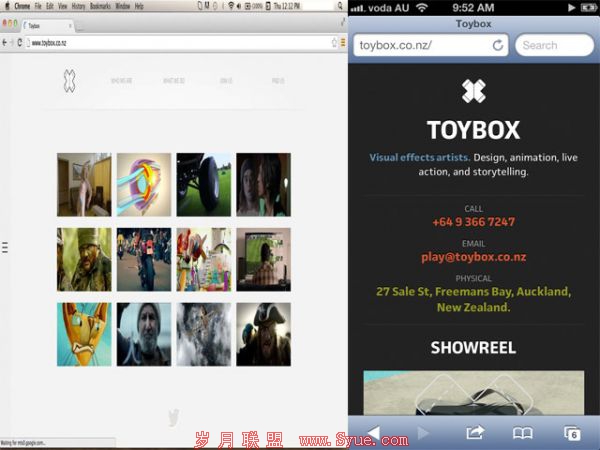Open the Edit menu
This screenshot has width=600, height=450.
point(50,6)
